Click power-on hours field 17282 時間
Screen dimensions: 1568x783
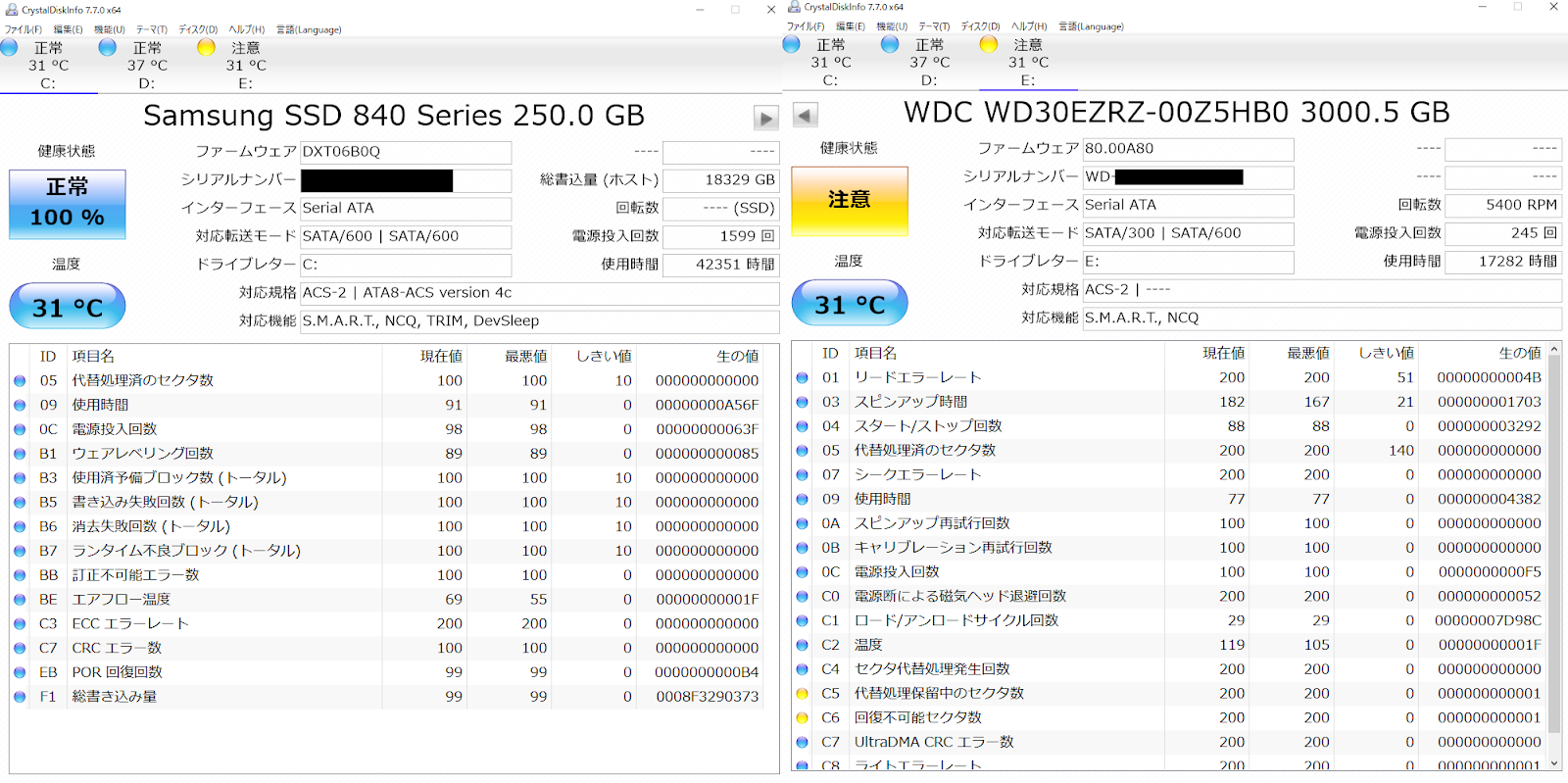pos(1502,262)
